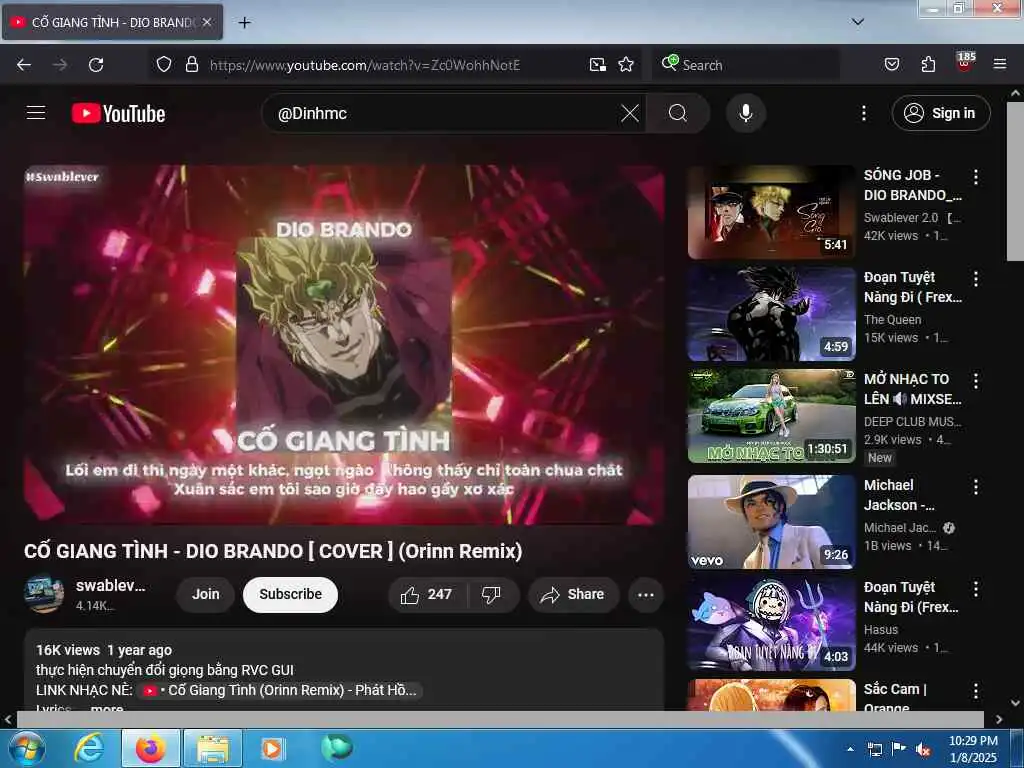
Task: Switch to Firefox in the taskbar
Action: coord(150,748)
